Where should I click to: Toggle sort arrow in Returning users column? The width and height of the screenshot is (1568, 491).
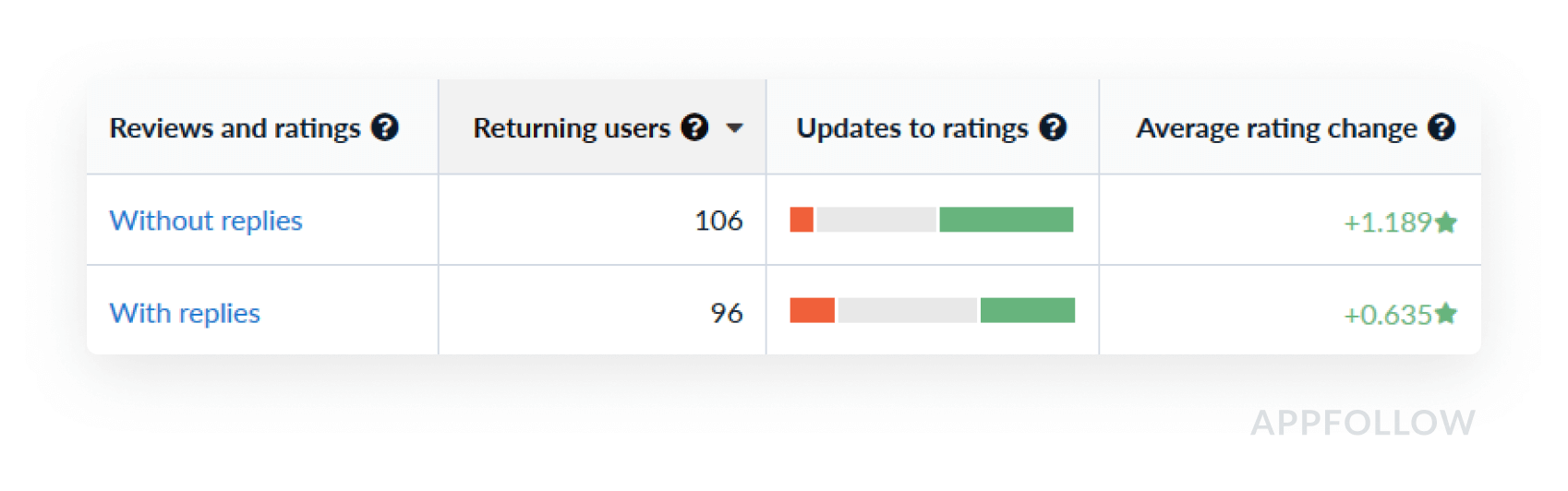click(735, 128)
